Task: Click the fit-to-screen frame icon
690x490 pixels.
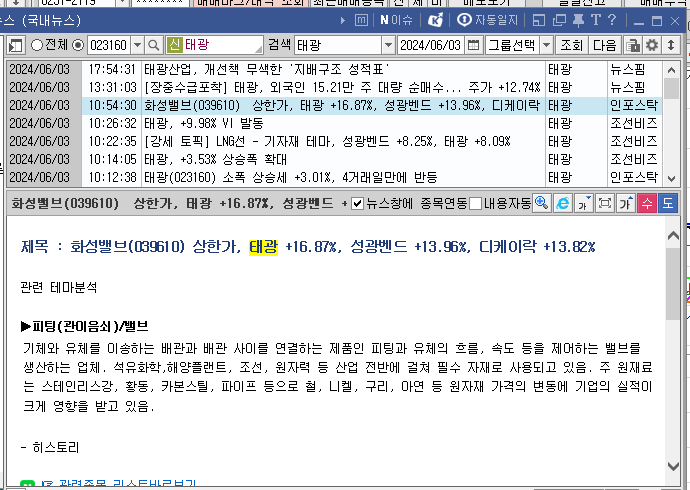Action: (x=605, y=203)
